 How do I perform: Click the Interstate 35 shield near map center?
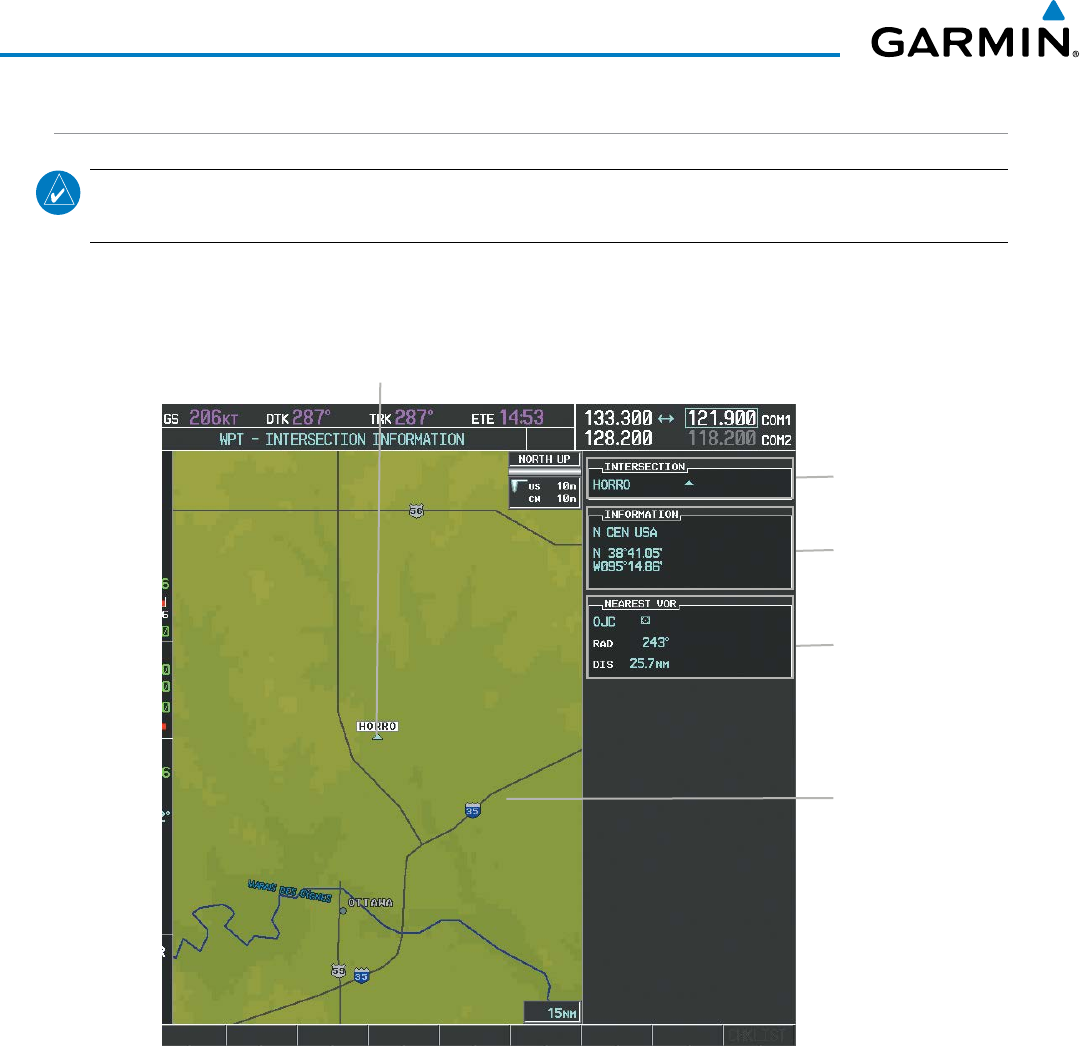(x=472, y=810)
